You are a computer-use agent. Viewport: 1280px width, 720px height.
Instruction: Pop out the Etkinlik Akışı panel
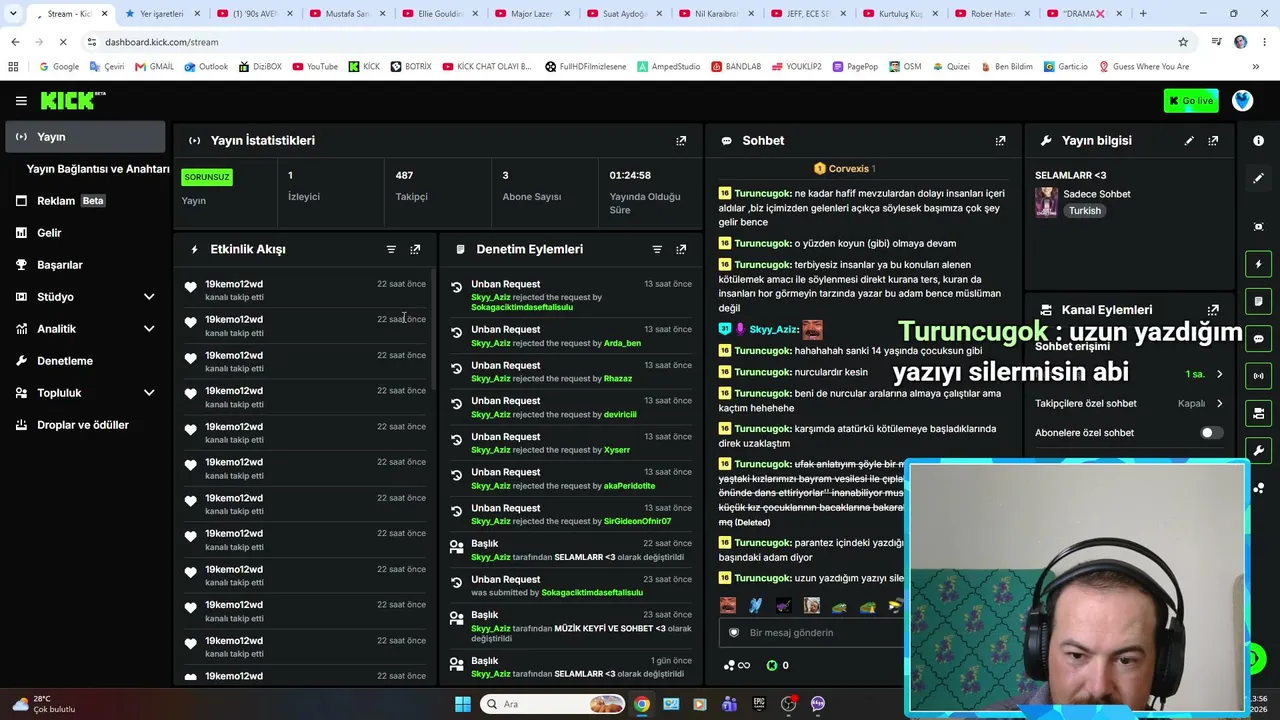415,249
